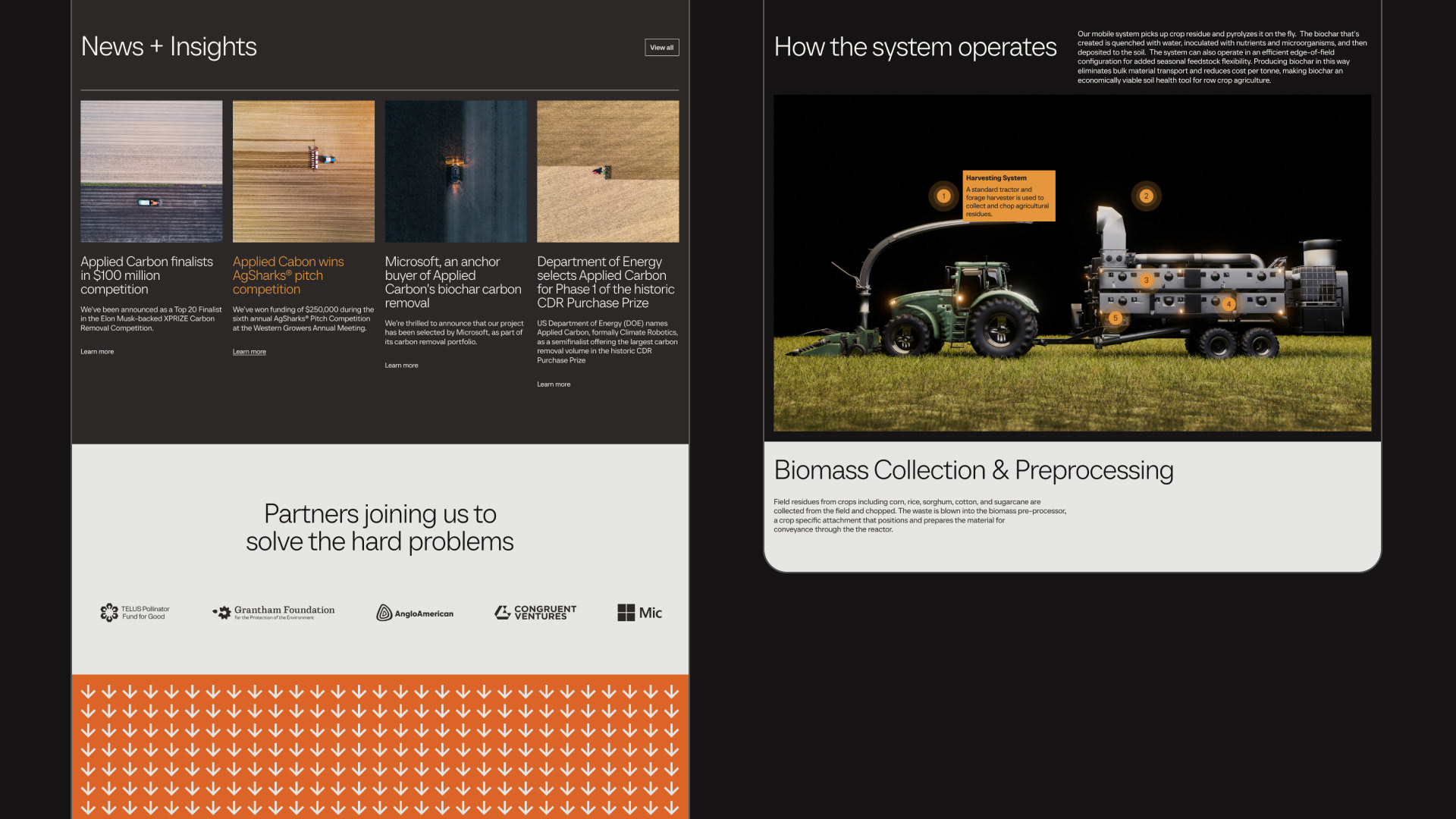Click text We've won funding of $250,000
1456x819 pixels.
(x=303, y=318)
